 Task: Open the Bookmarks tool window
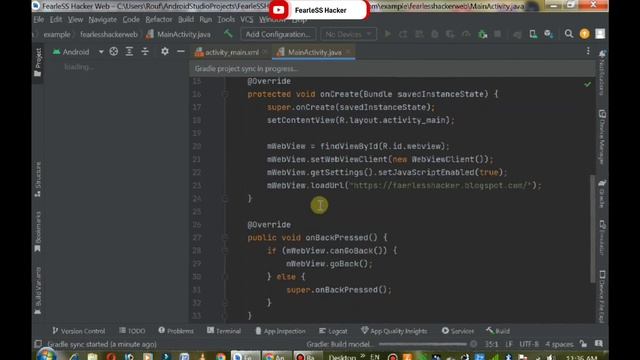tap(38, 232)
